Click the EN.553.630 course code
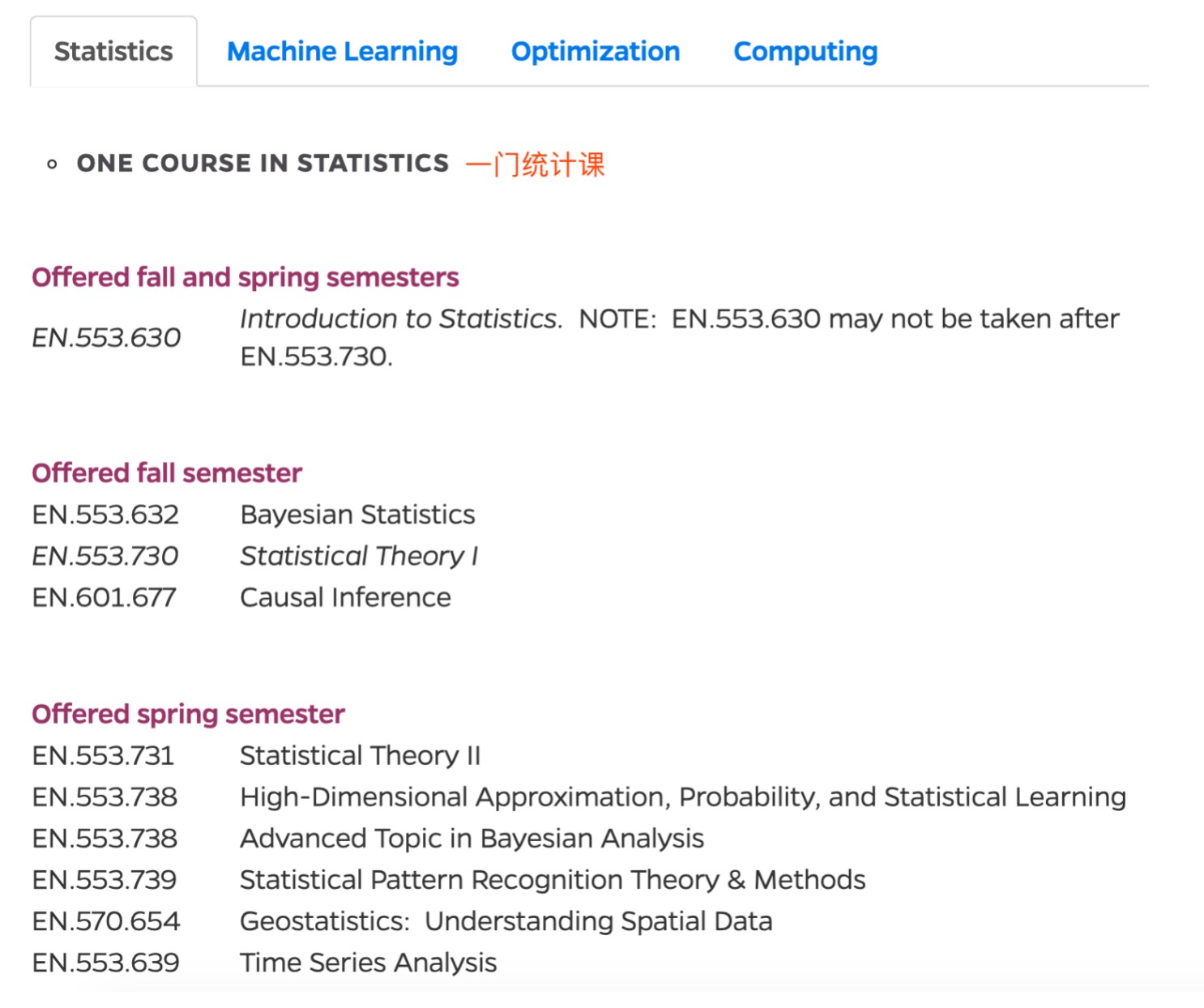 click(x=106, y=338)
